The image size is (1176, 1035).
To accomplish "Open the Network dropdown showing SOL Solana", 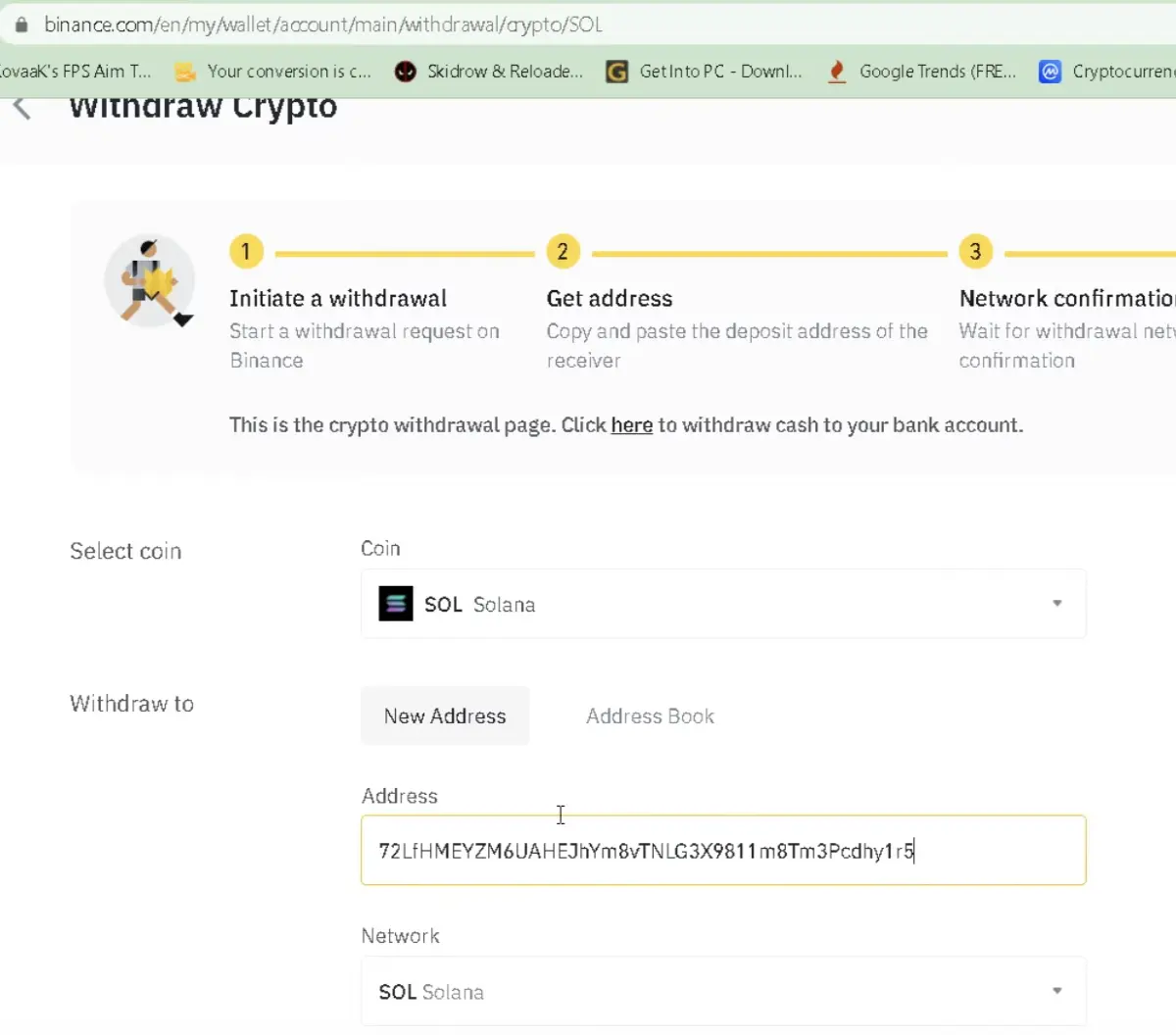I will click(723, 991).
